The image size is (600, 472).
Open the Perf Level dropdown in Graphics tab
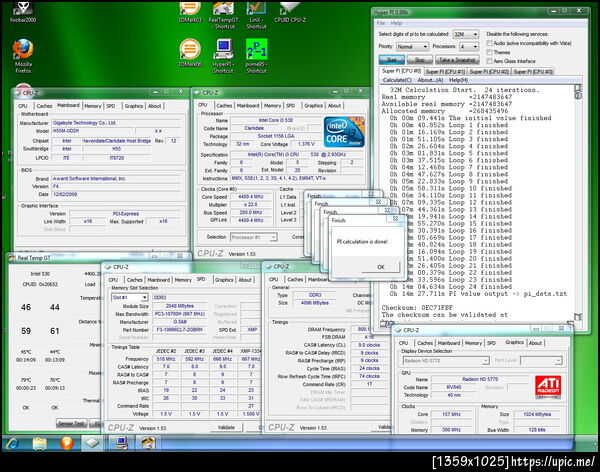tap(541, 361)
